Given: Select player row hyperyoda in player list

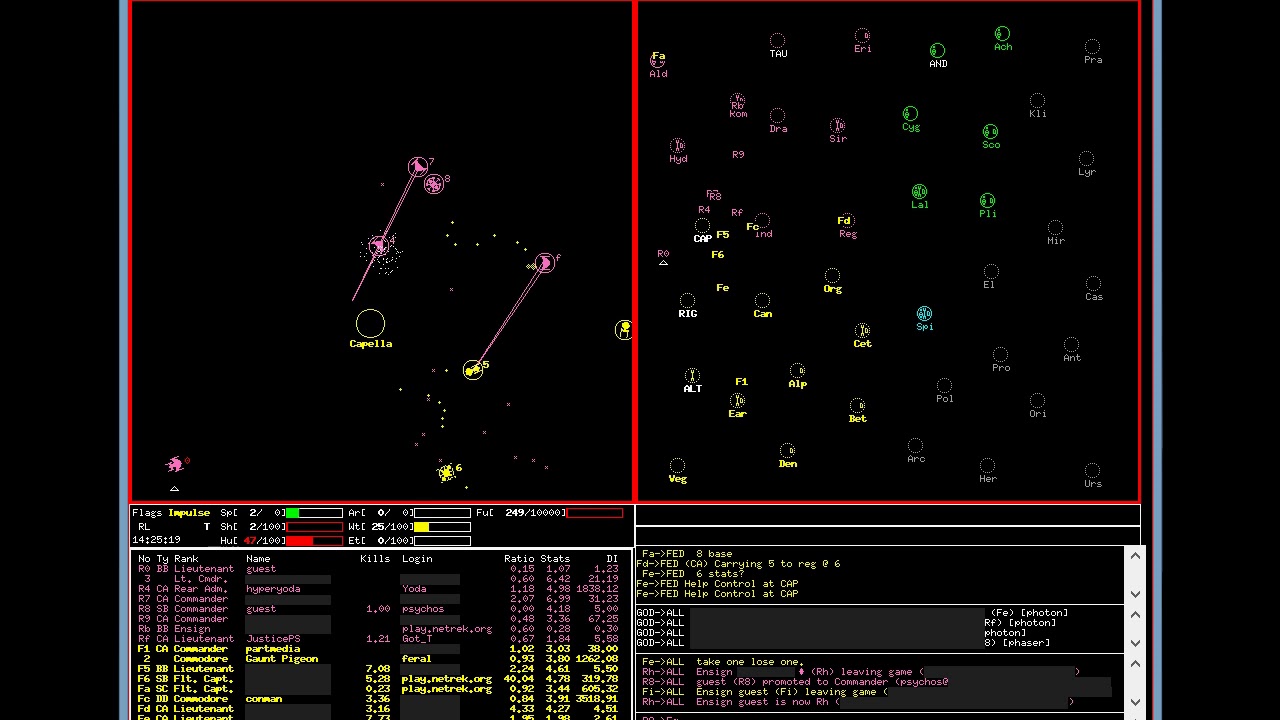Looking at the screenshot, I should (378, 589).
